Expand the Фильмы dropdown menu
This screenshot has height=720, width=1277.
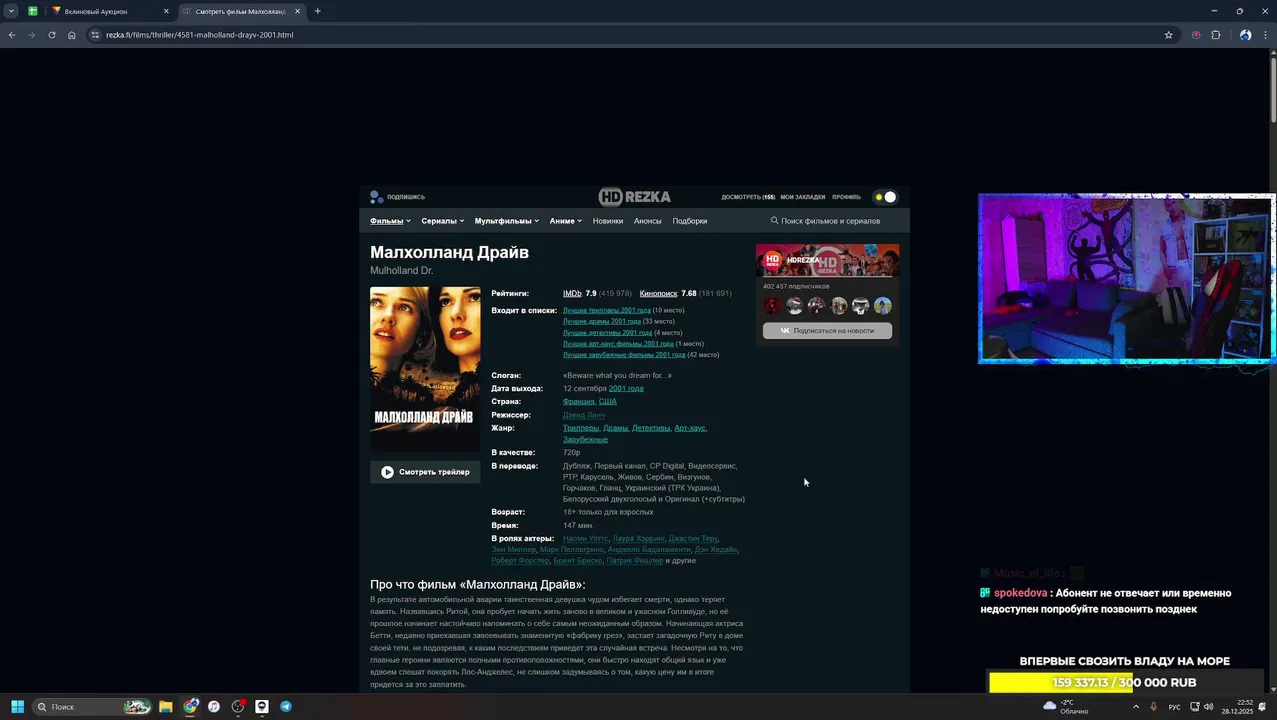pos(390,221)
